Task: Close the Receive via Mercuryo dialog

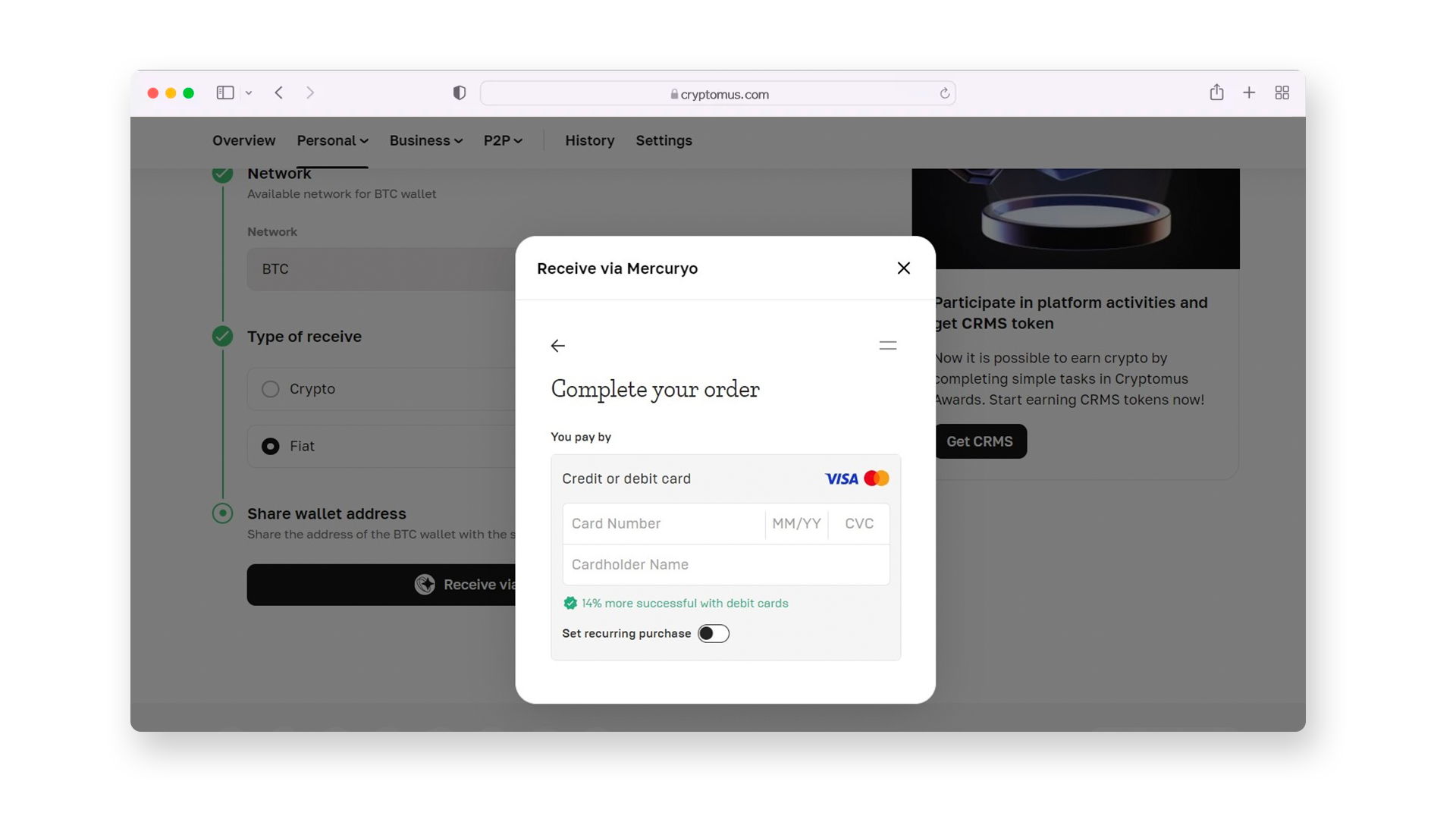Action: click(x=903, y=268)
